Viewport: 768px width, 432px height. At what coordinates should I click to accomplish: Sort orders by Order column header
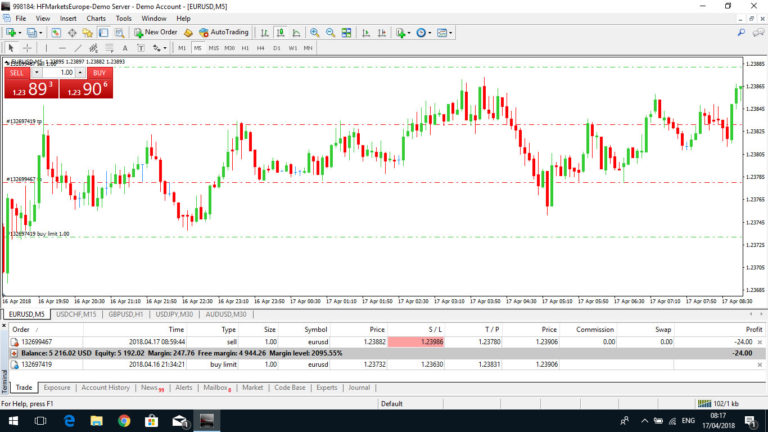(x=21, y=330)
